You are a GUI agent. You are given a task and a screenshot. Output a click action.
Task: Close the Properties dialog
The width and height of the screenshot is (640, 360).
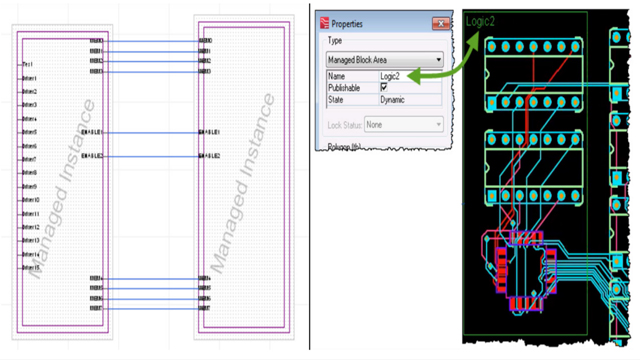[441, 24]
